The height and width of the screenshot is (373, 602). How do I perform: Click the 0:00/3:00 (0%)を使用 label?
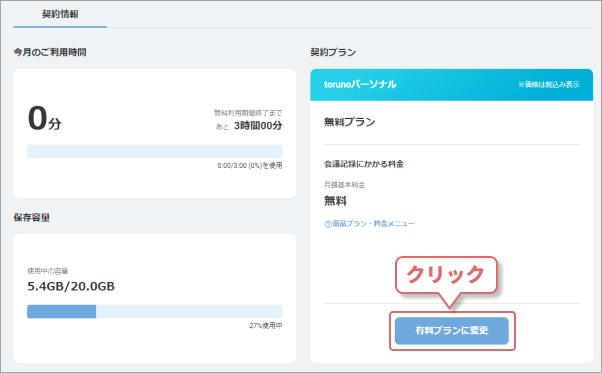(x=250, y=165)
